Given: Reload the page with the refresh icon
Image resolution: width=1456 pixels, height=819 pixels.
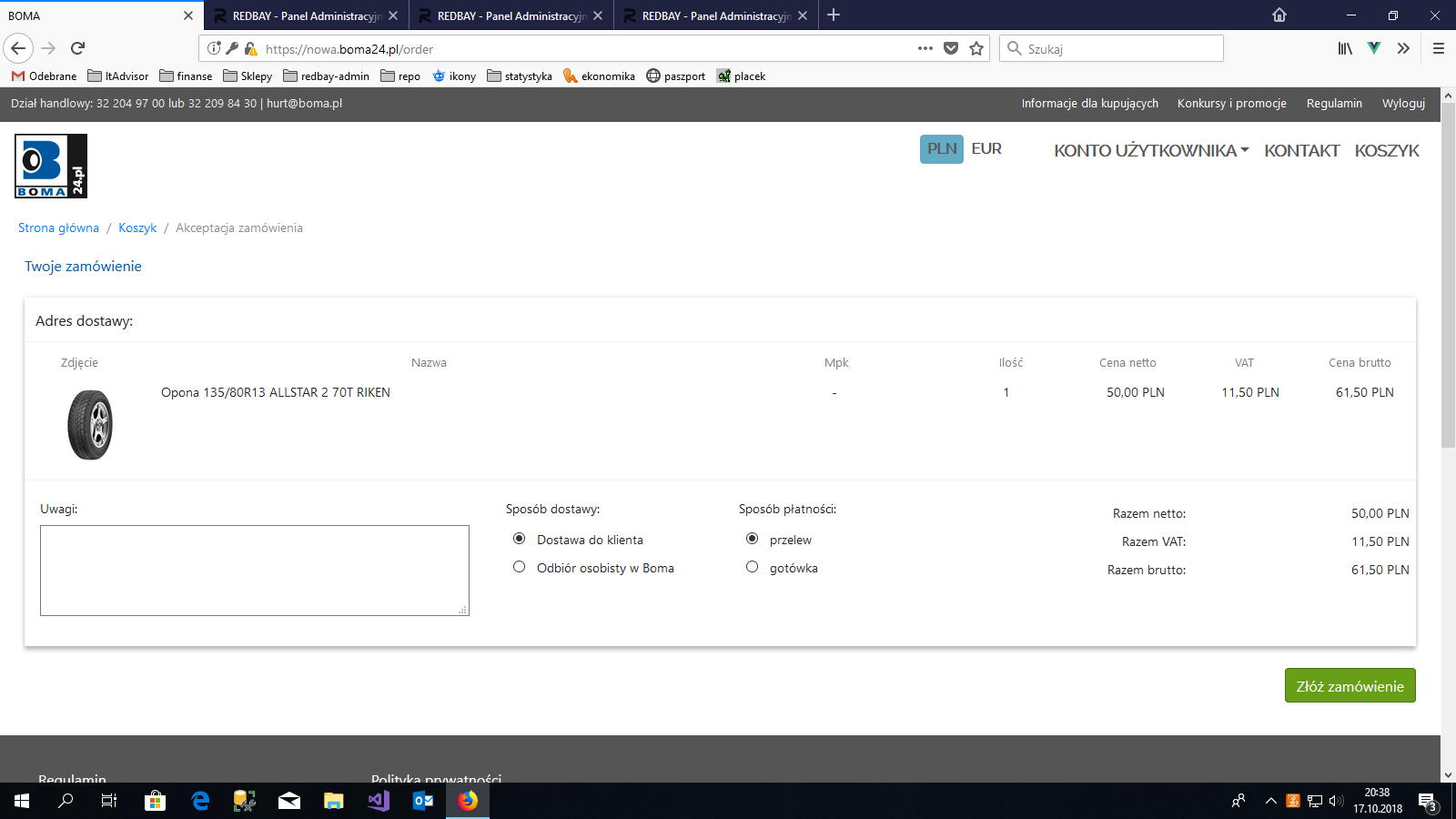Looking at the screenshot, I should (x=78, y=48).
